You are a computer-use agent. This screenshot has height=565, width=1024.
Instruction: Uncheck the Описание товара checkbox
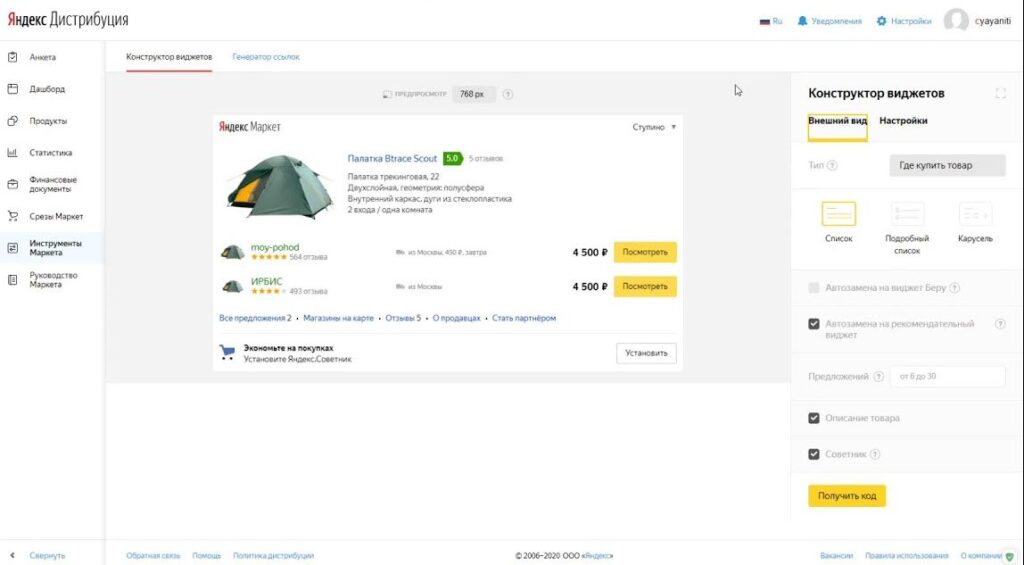click(814, 418)
